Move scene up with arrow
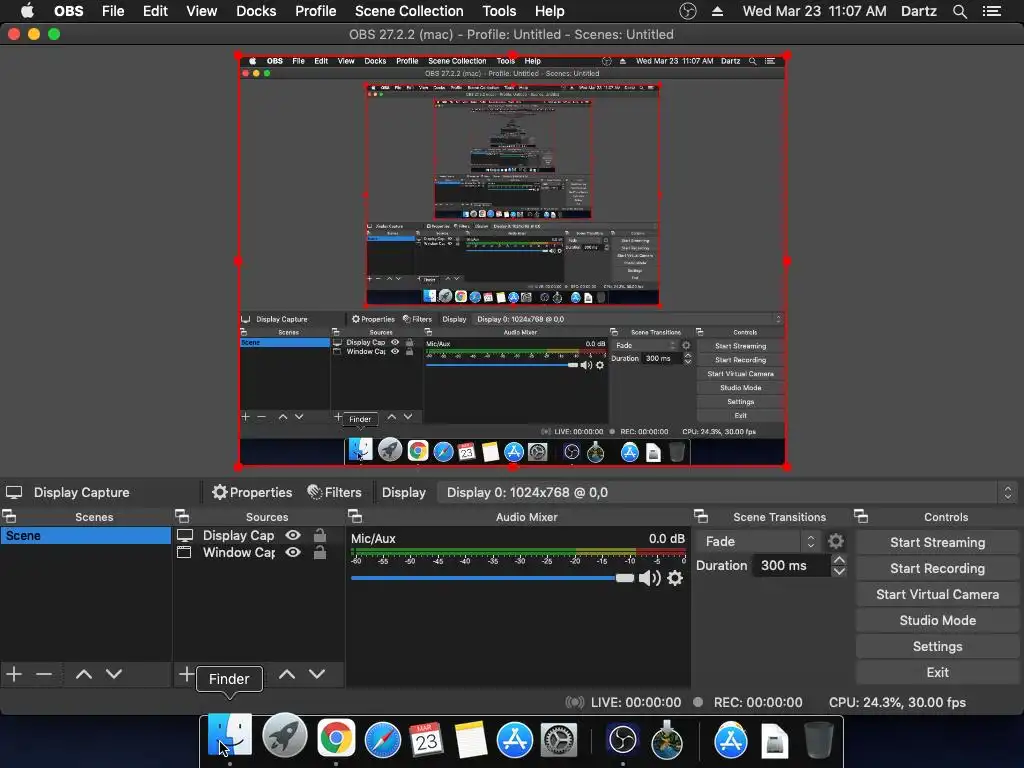Image resolution: width=1024 pixels, height=768 pixels. 84,674
